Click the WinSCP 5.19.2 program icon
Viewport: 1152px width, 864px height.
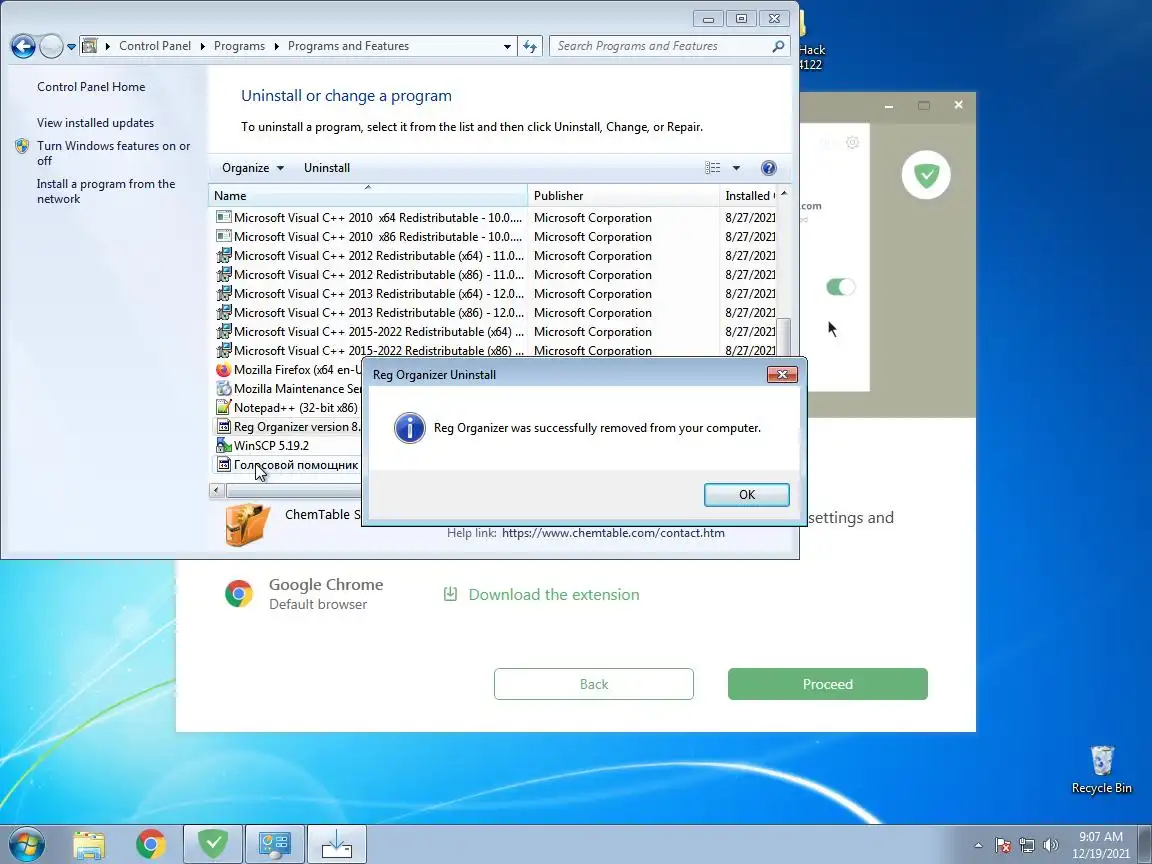pyautogui.click(x=223, y=446)
